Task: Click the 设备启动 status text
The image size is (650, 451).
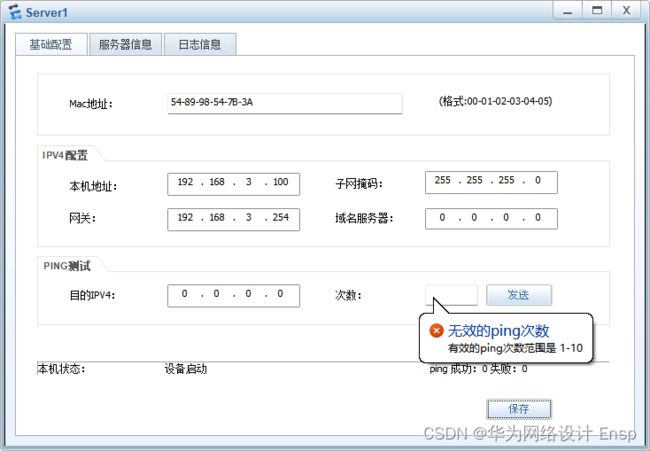Action: click(185, 369)
